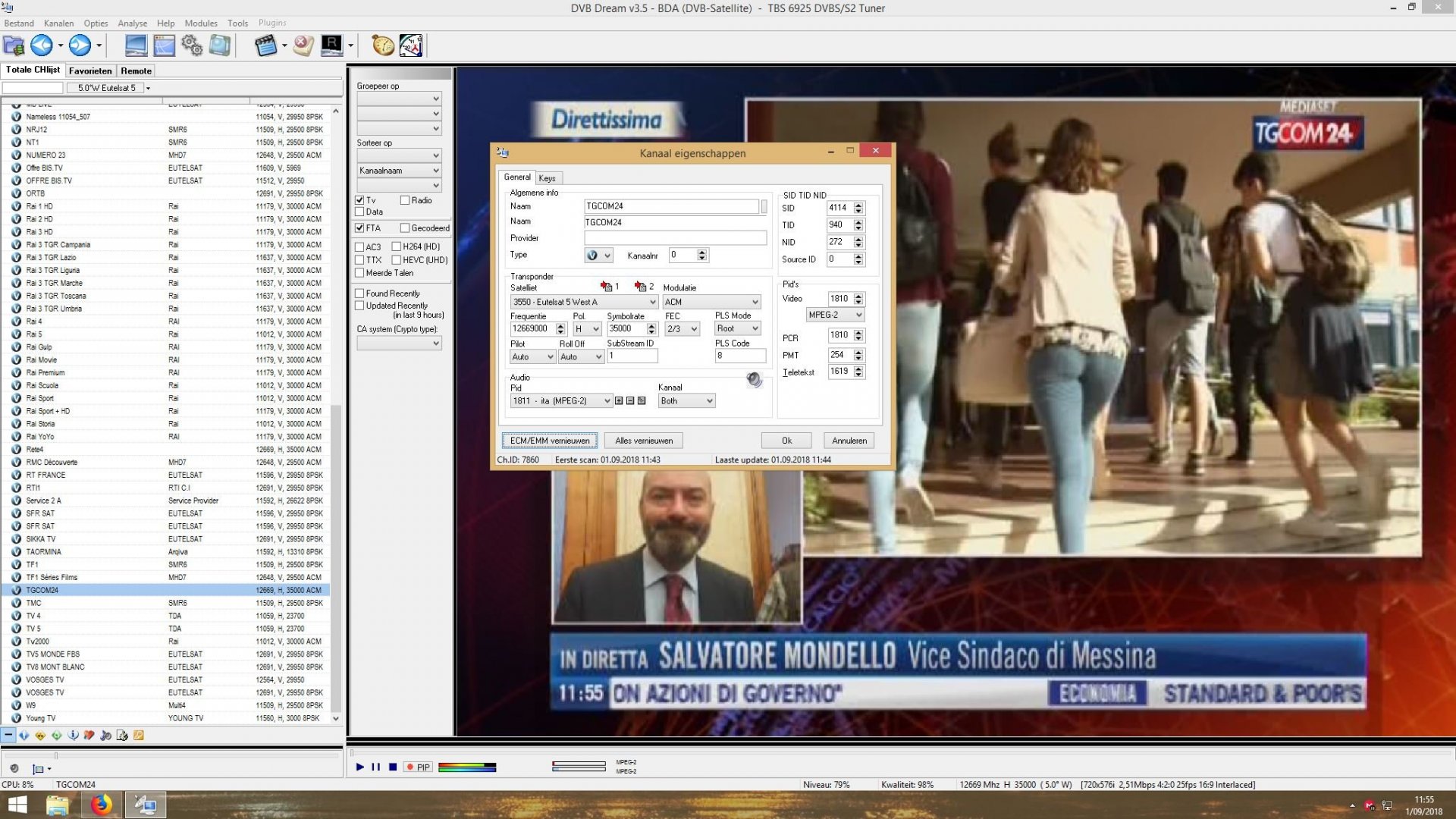Switch to the Keys tab in Kanaal eigenschappen
Image resolution: width=1456 pixels, height=819 pixels.
pos(548,177)
